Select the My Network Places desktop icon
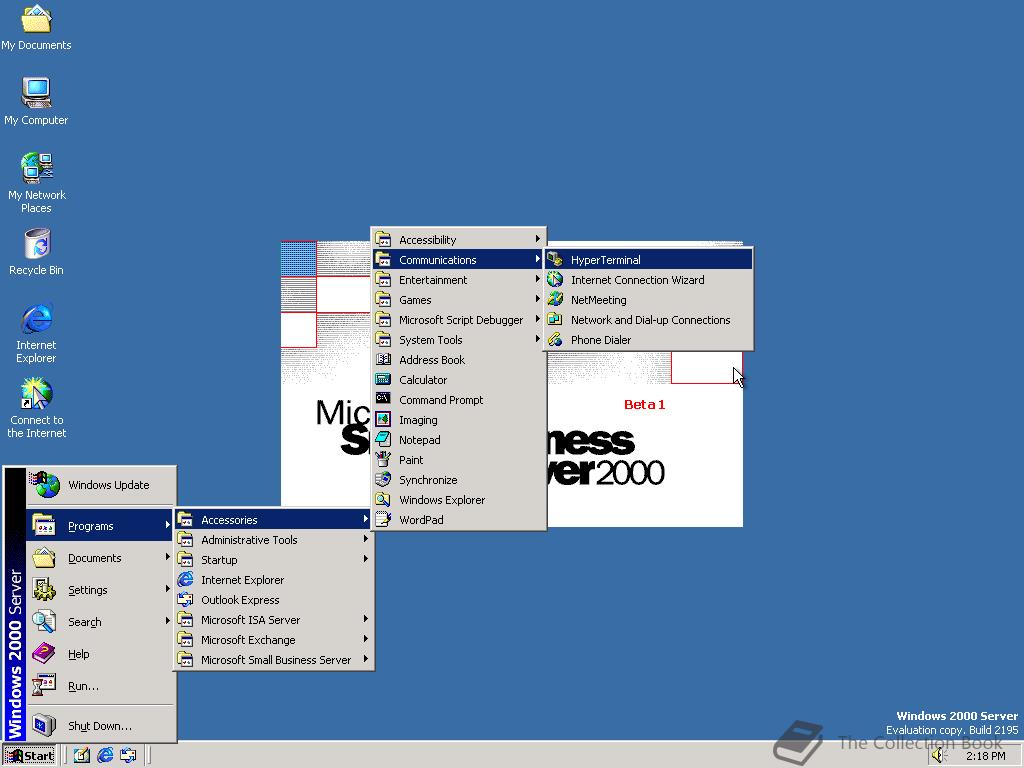The height and width of the screenshot is (768, 1024). [x=36, y=182]
